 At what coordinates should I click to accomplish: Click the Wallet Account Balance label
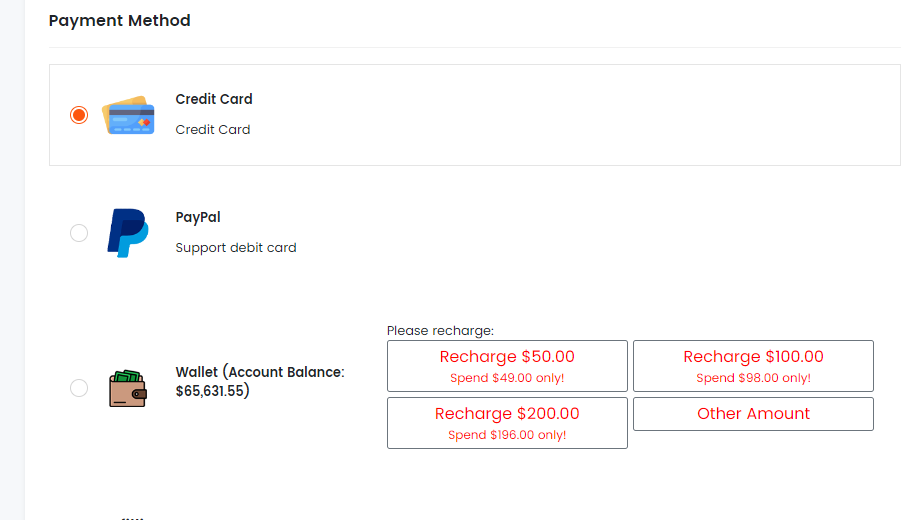pos(260,372)
